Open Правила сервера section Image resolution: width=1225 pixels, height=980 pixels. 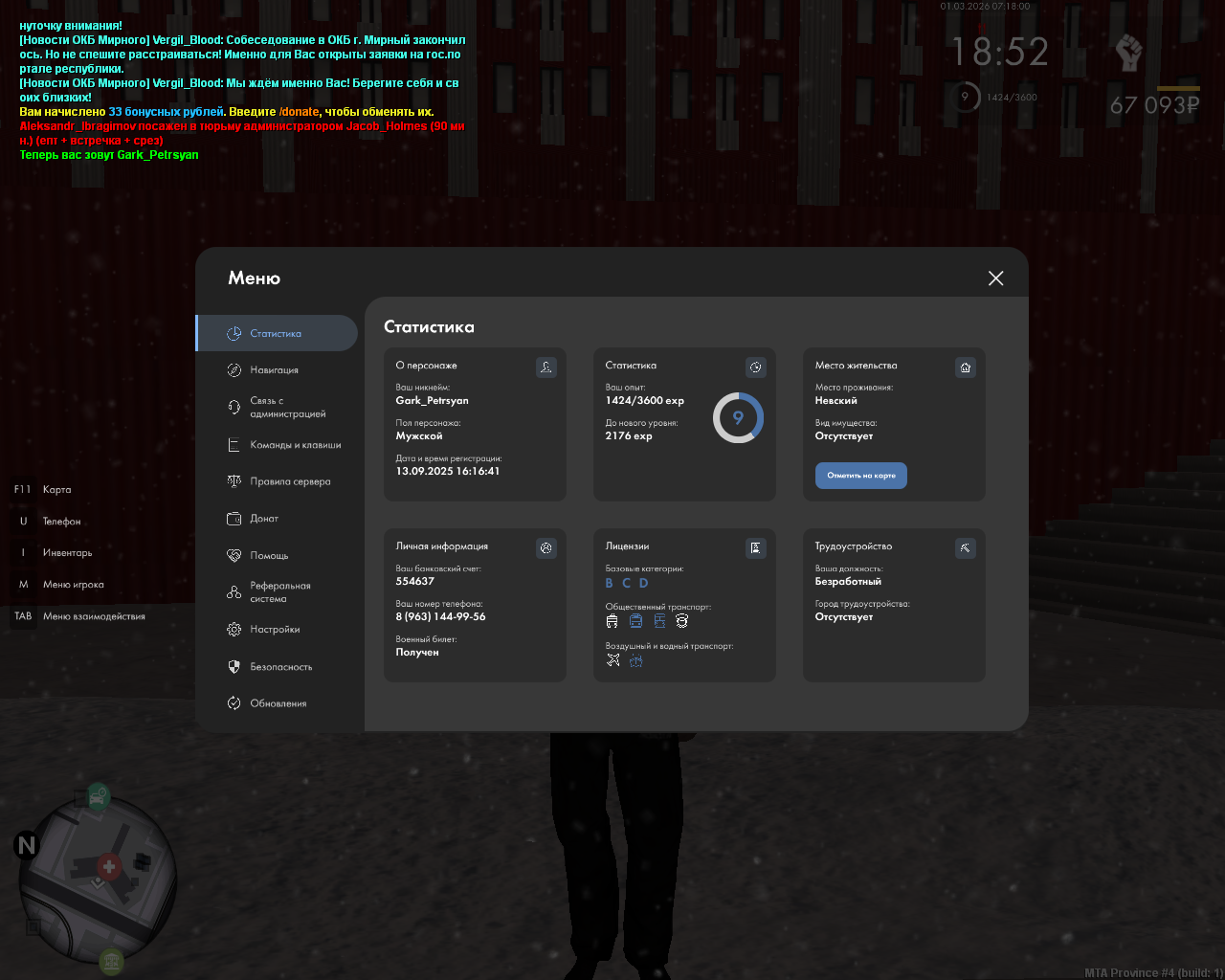[x=290, y=482]
